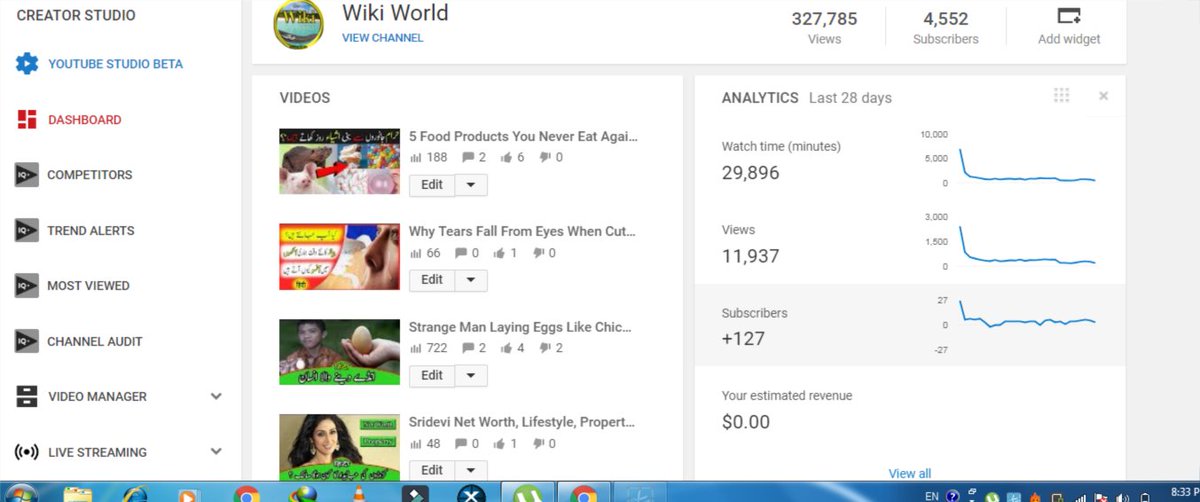This screenshot has width=1200, height=502.
Task: Click the Video Manager icon
Action: [x=27, y=397]
